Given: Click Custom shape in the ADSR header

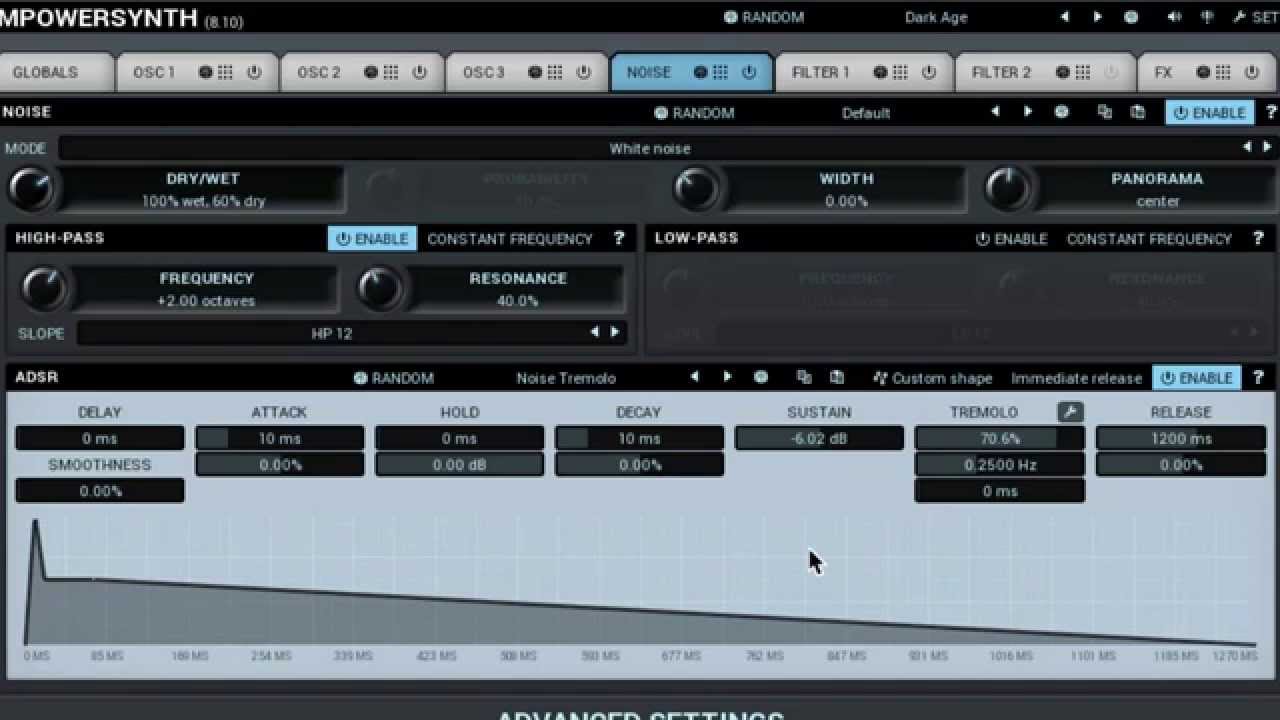Looking at the screenshot, I should pyautogui.click(x=932, y=378).
